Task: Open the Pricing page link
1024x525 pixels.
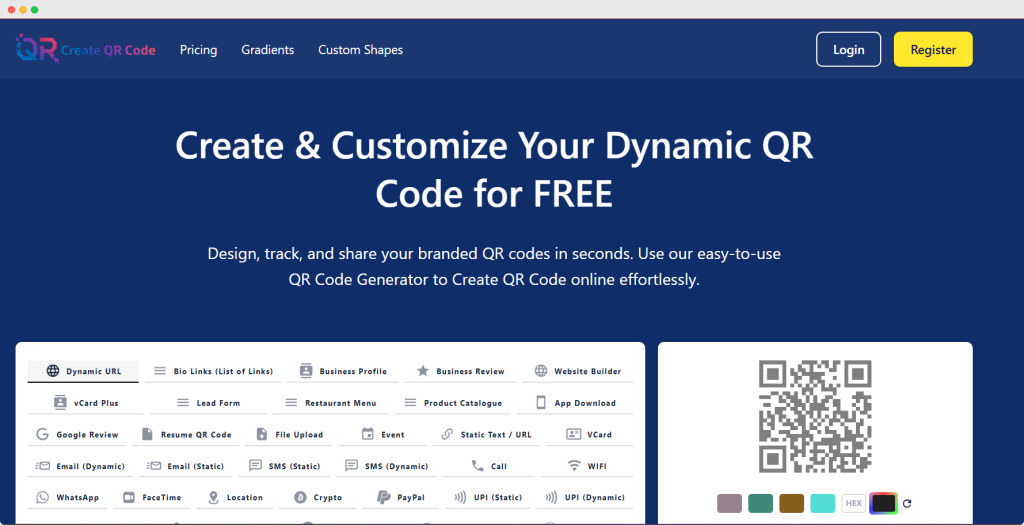Action: [199, 50]
